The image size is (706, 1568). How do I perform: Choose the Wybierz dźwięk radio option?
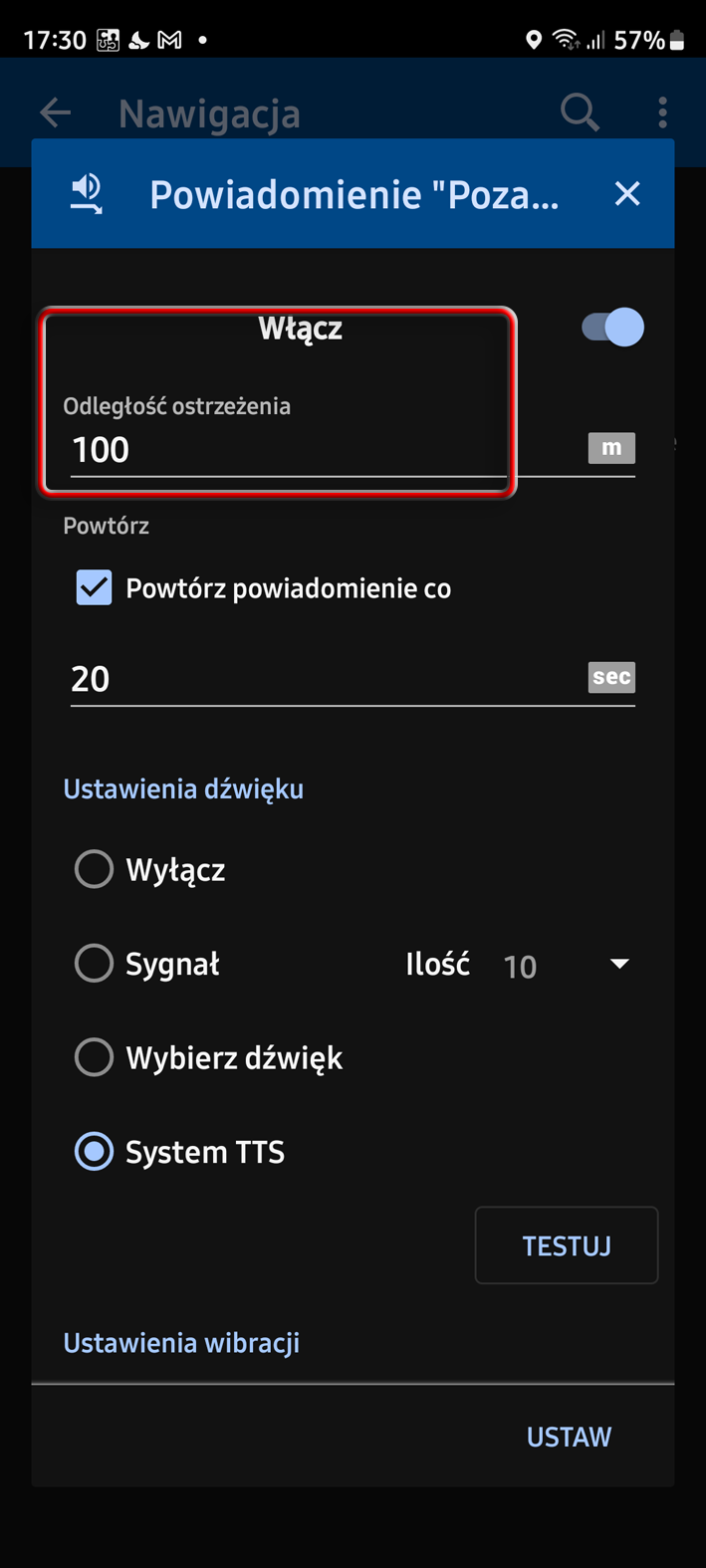pos(95,1057)
